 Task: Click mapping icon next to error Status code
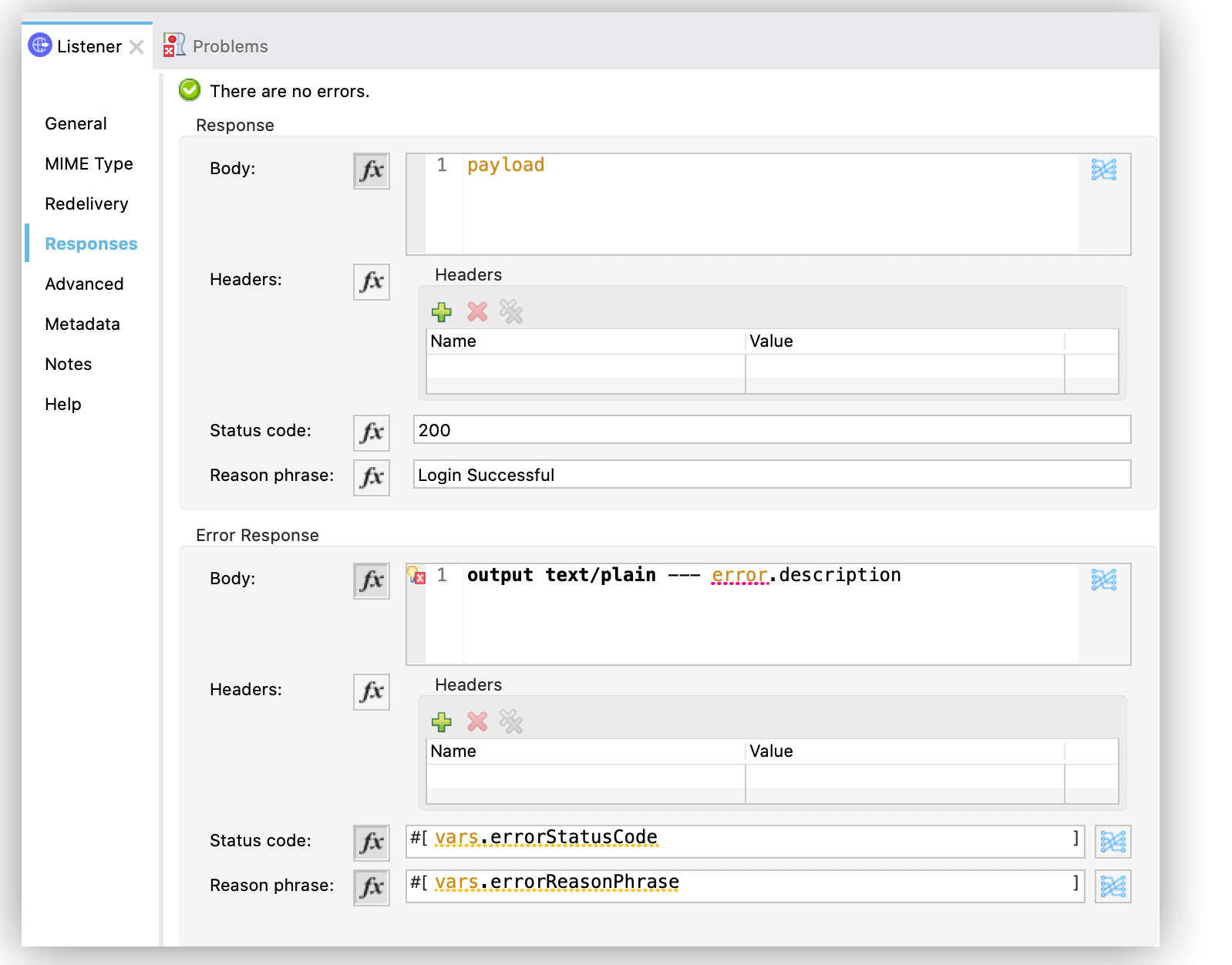[1113, 842]
